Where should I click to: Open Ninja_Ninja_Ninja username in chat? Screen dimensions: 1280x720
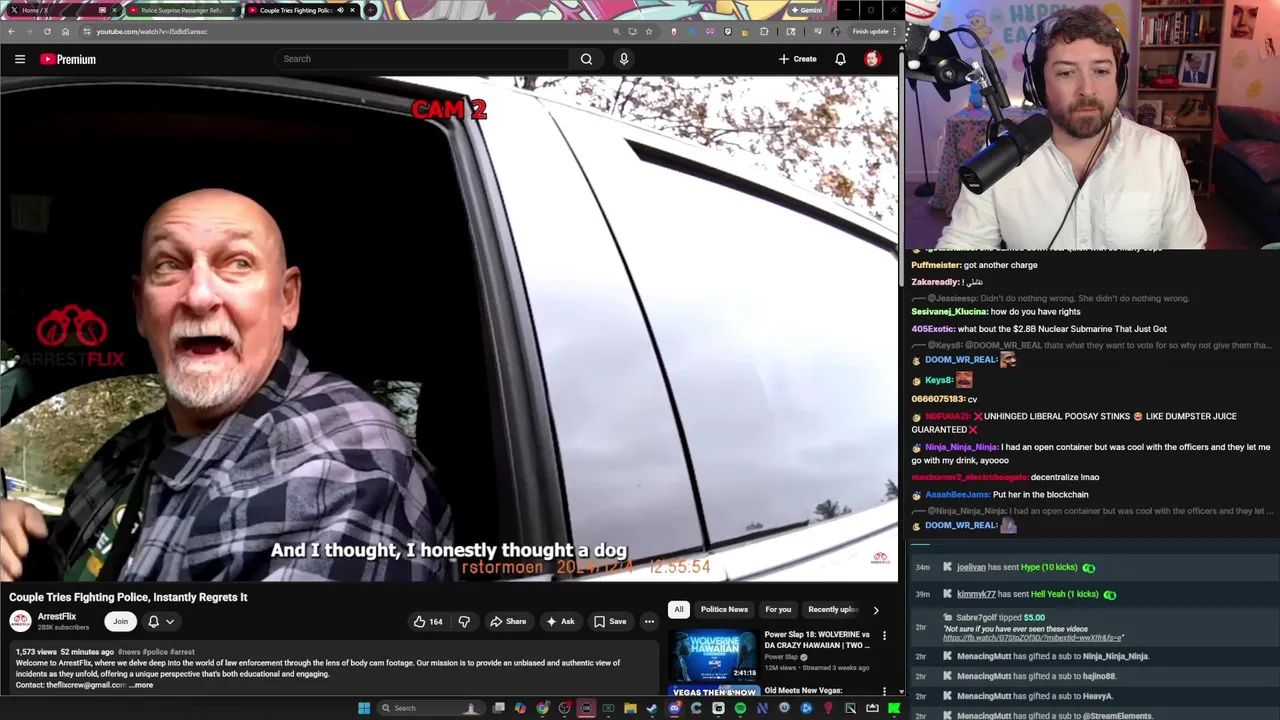click(961, 447)
